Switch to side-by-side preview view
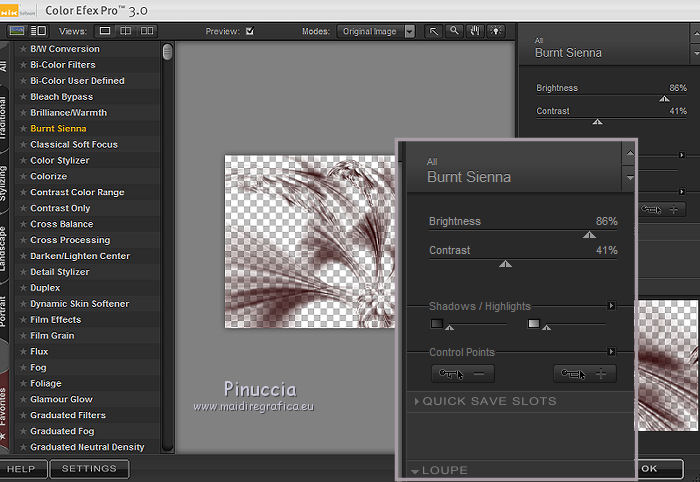This screenshot has width=700, height=482. pos(147,31)
